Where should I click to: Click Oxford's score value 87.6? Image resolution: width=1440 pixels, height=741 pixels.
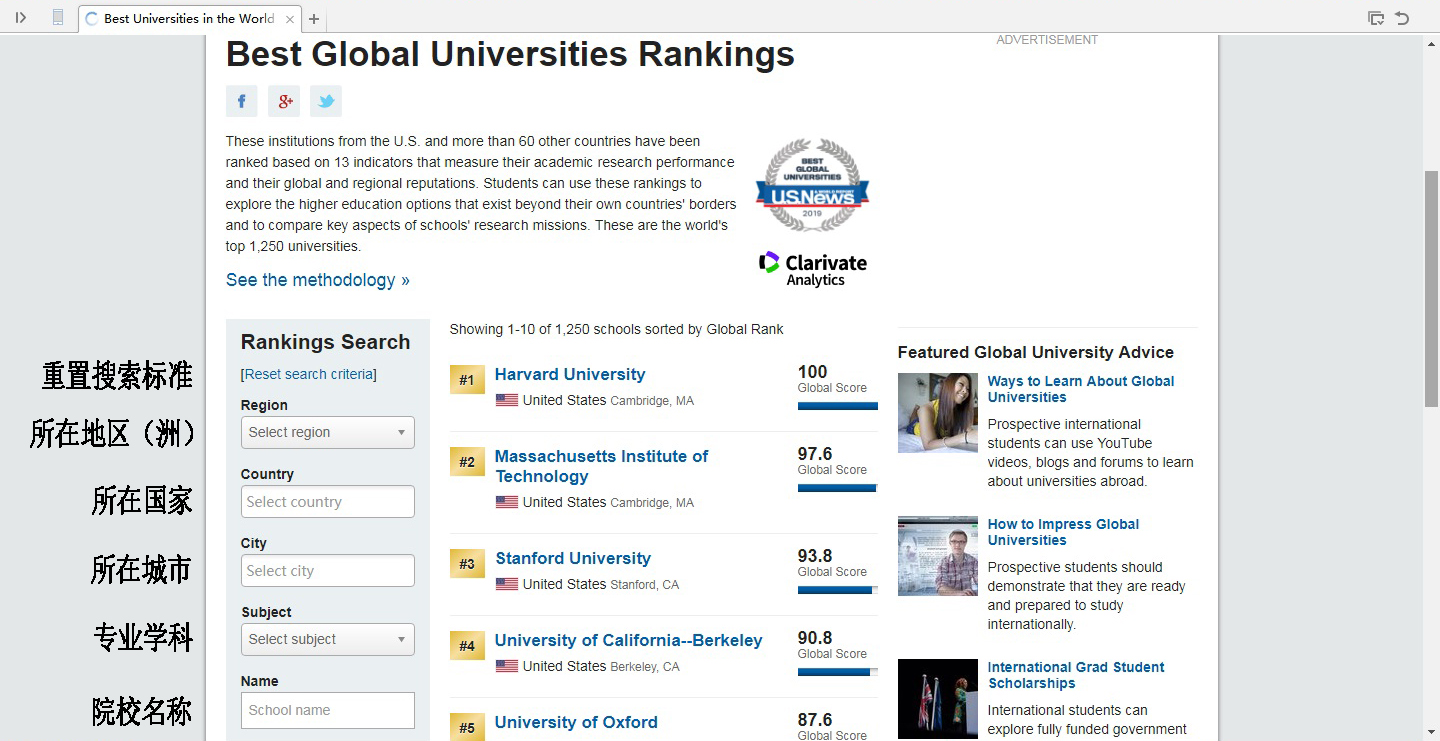(x=815, y=720)
